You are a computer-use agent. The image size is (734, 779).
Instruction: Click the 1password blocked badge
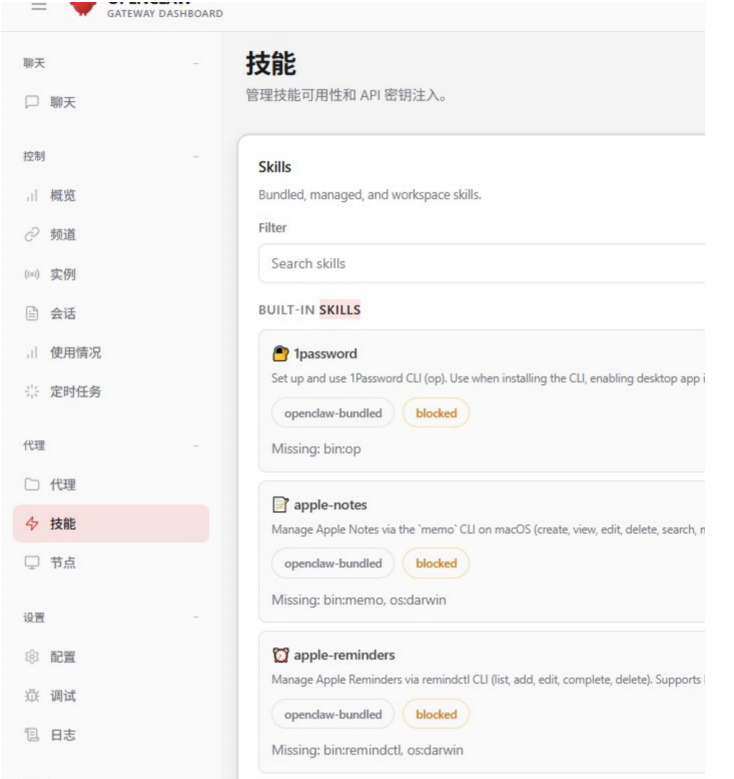click(436, 413)
